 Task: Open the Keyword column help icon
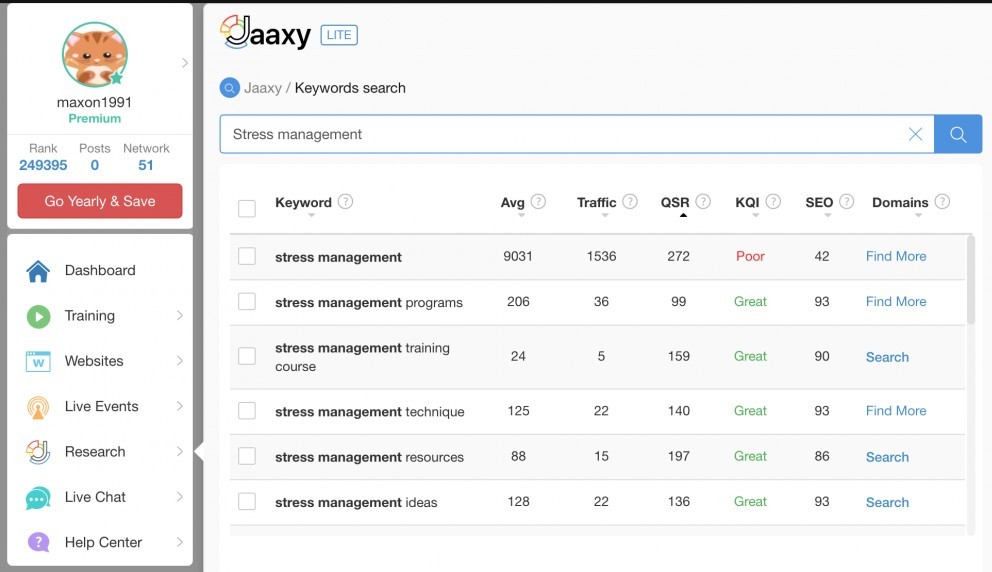tap(345, 202)
